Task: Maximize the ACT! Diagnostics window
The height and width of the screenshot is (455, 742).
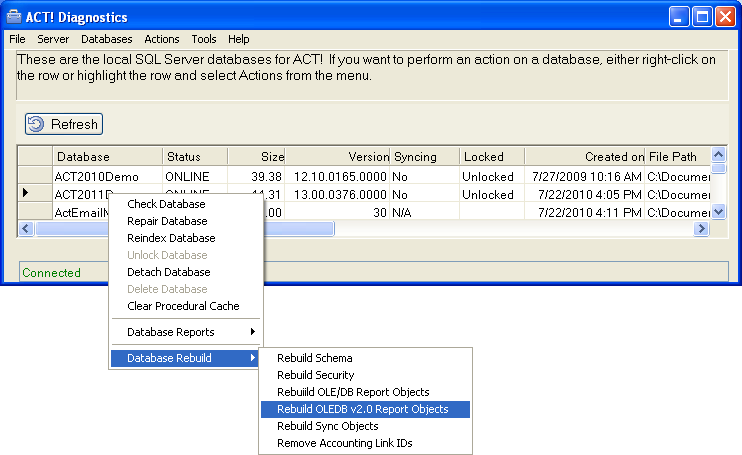Action: pyautogui.click(x=702, y=17)
